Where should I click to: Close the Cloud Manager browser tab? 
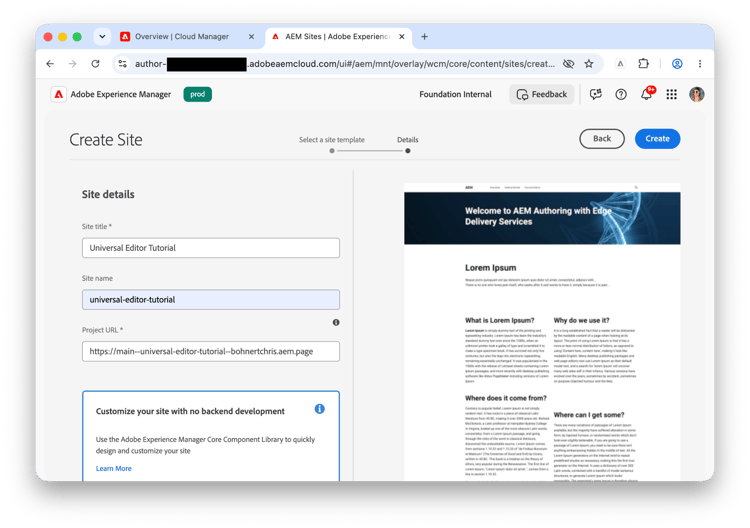pyautogui.click(x=251, y=36)
